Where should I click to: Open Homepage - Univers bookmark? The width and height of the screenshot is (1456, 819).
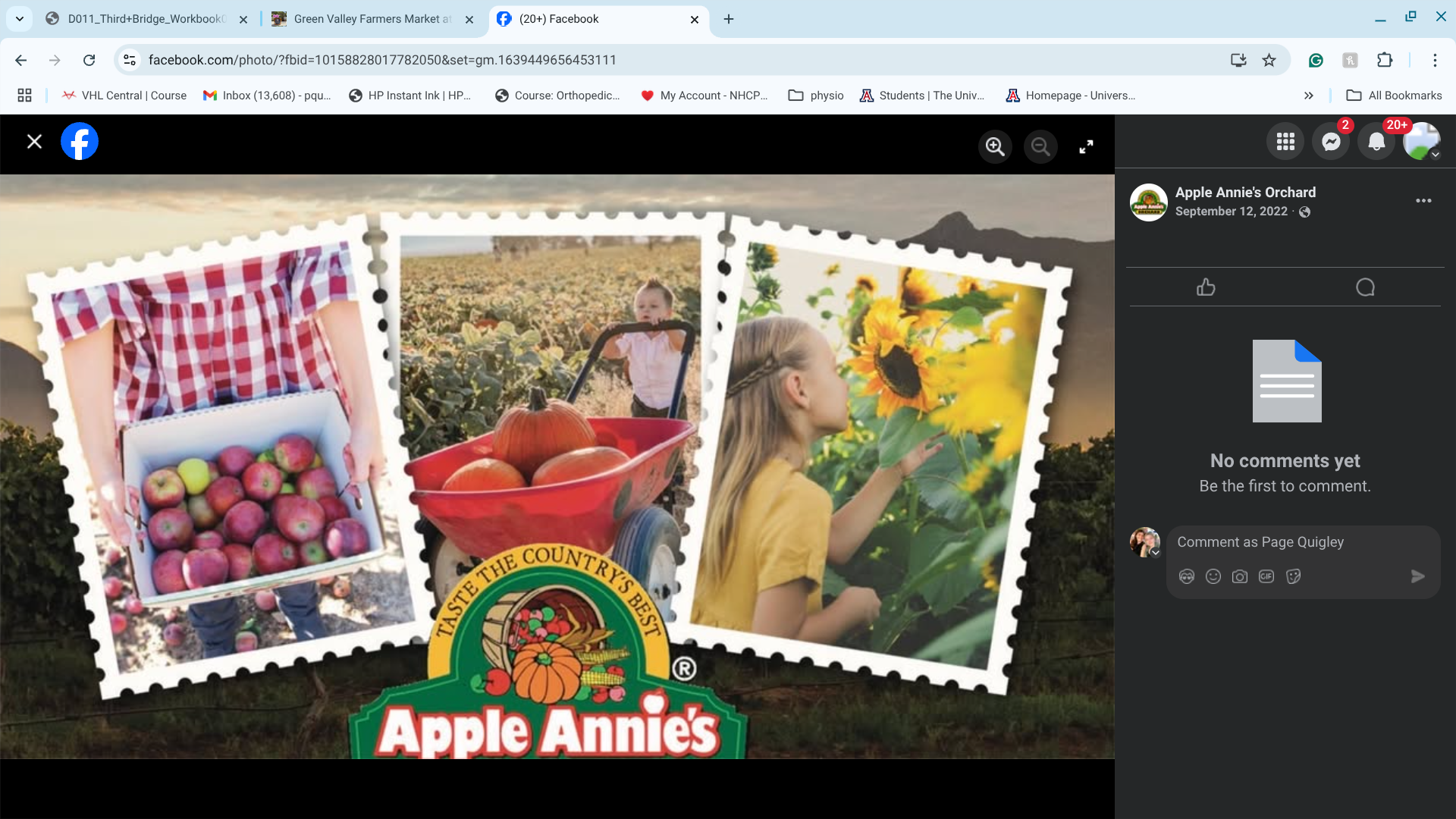1070,96
